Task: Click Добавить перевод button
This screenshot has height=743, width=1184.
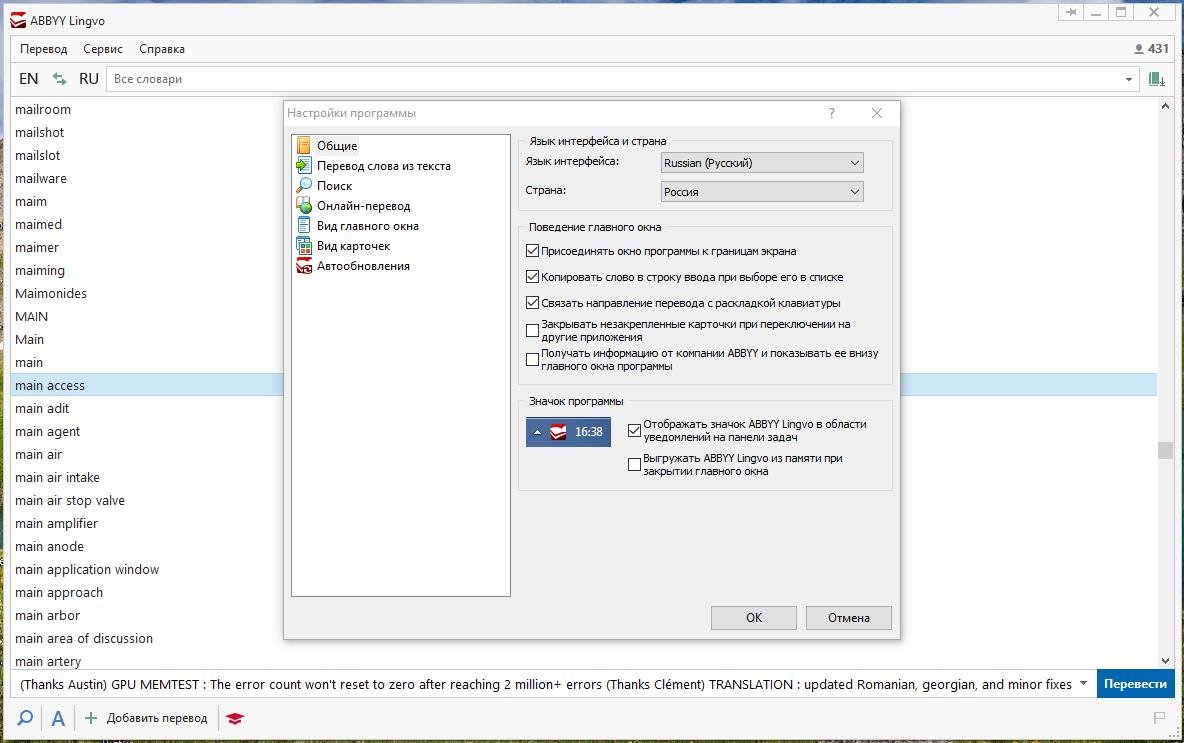Action: coord(146,718)
